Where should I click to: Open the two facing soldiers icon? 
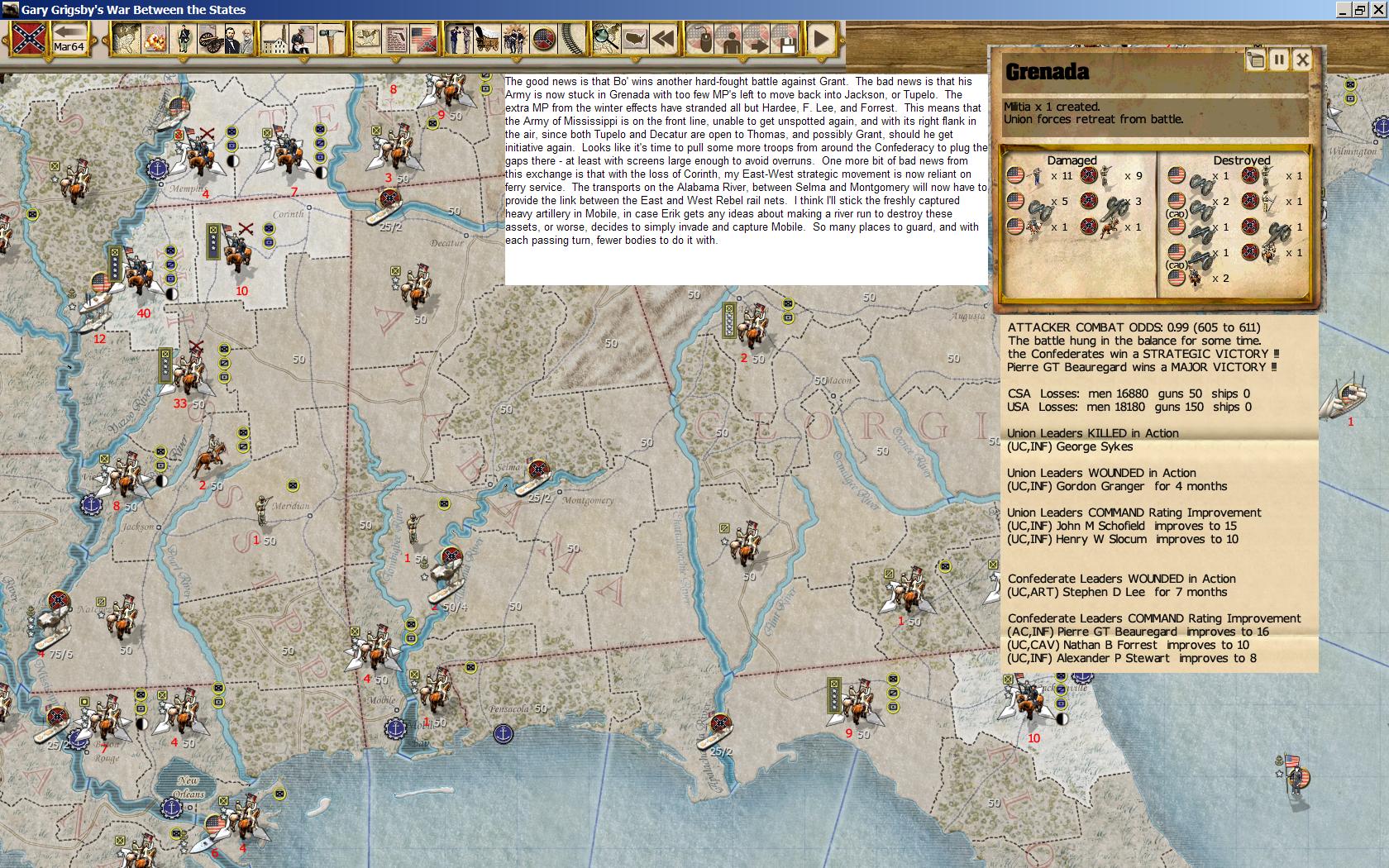459,39
